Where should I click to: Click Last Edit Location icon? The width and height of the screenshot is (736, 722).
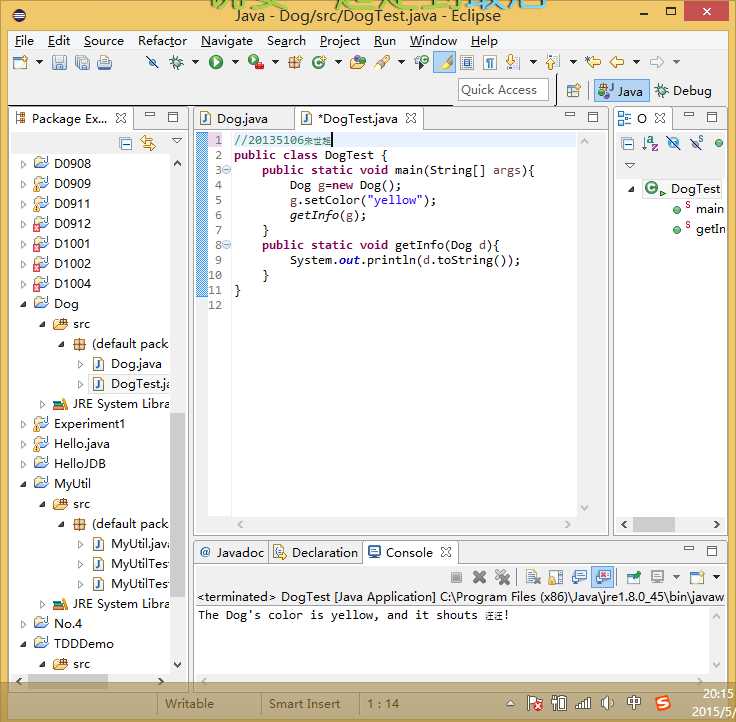pyautogui.click(x=593, y=62)
